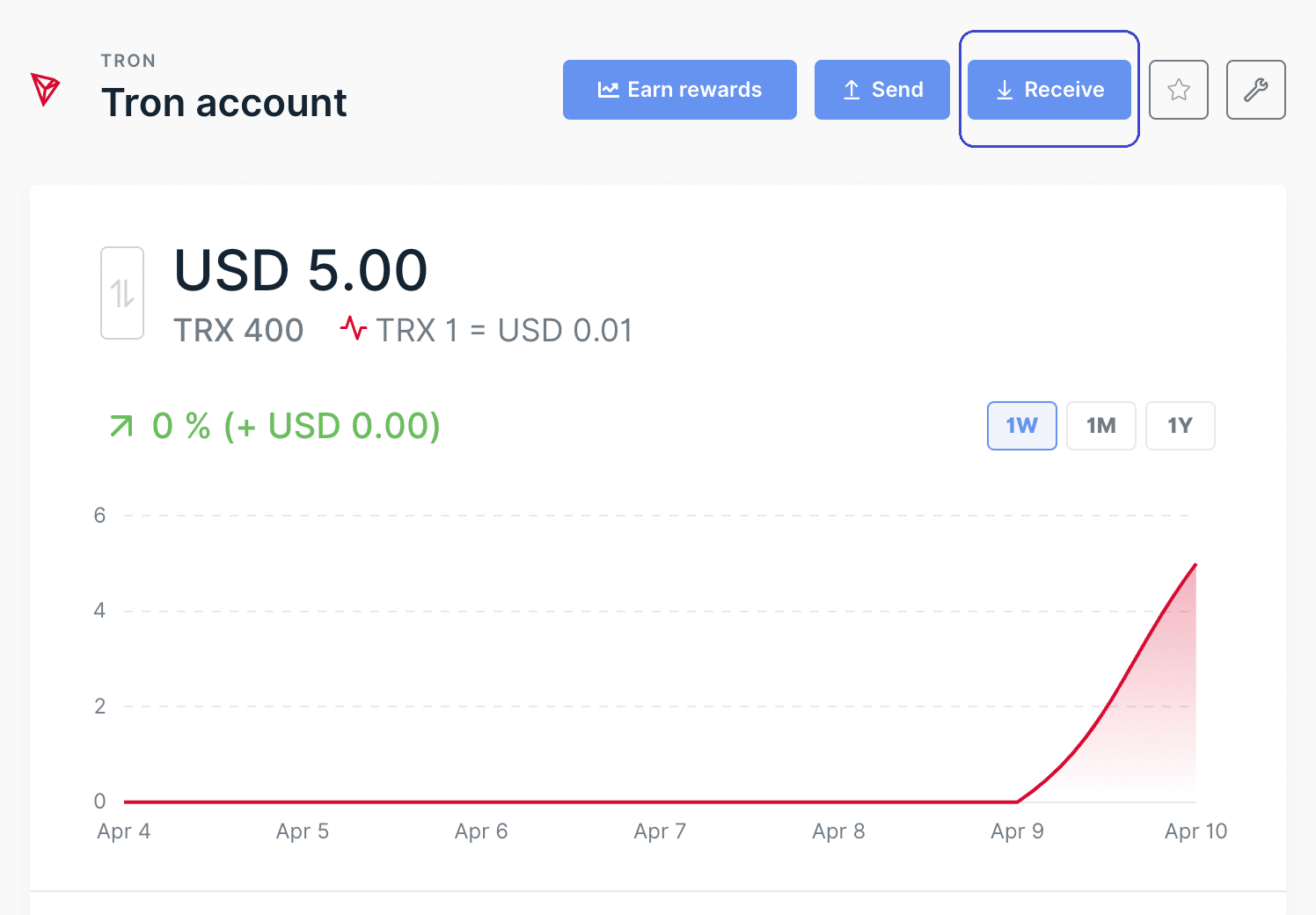Click the Tron account title
Screen dimensions: 1316x915
click(x=224, y=103)
